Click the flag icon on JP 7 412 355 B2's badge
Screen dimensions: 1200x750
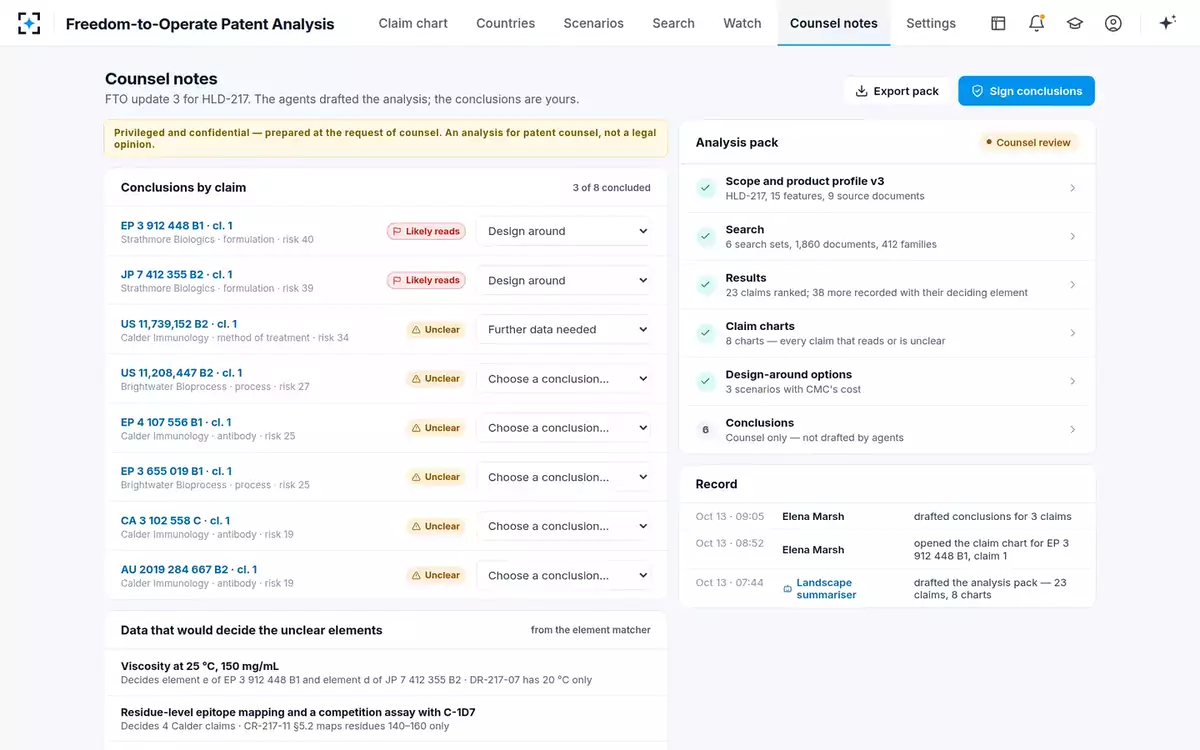pos(398,280)
